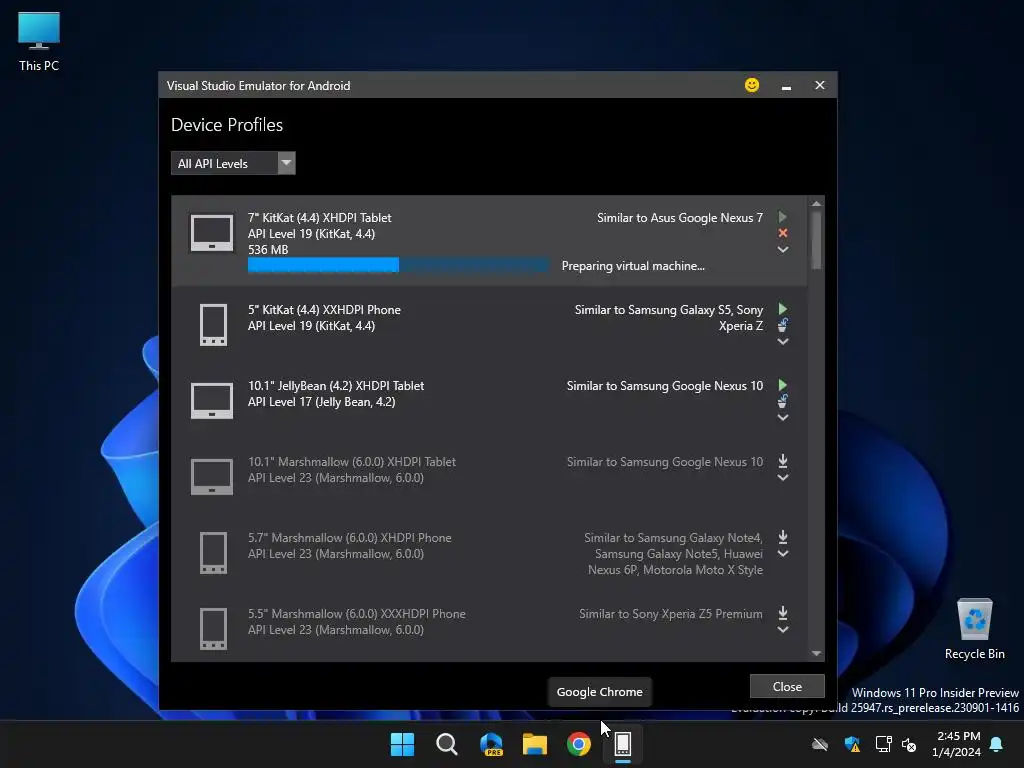1024x768 pixels.
Task: Open File Explorer from the taskbar
Action: [x=535, y=744]
